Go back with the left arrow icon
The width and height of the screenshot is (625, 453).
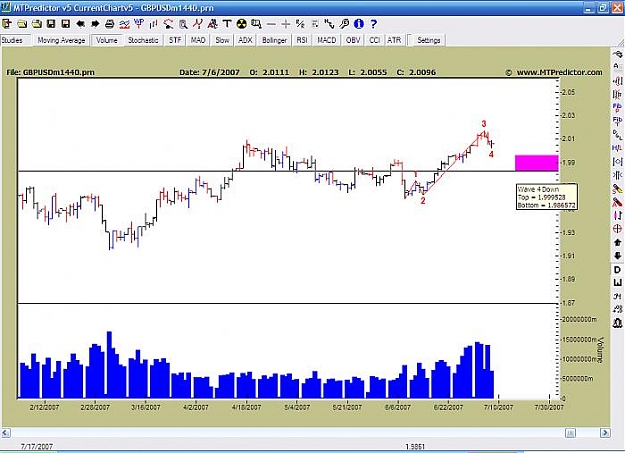click(x=81, y=24)
